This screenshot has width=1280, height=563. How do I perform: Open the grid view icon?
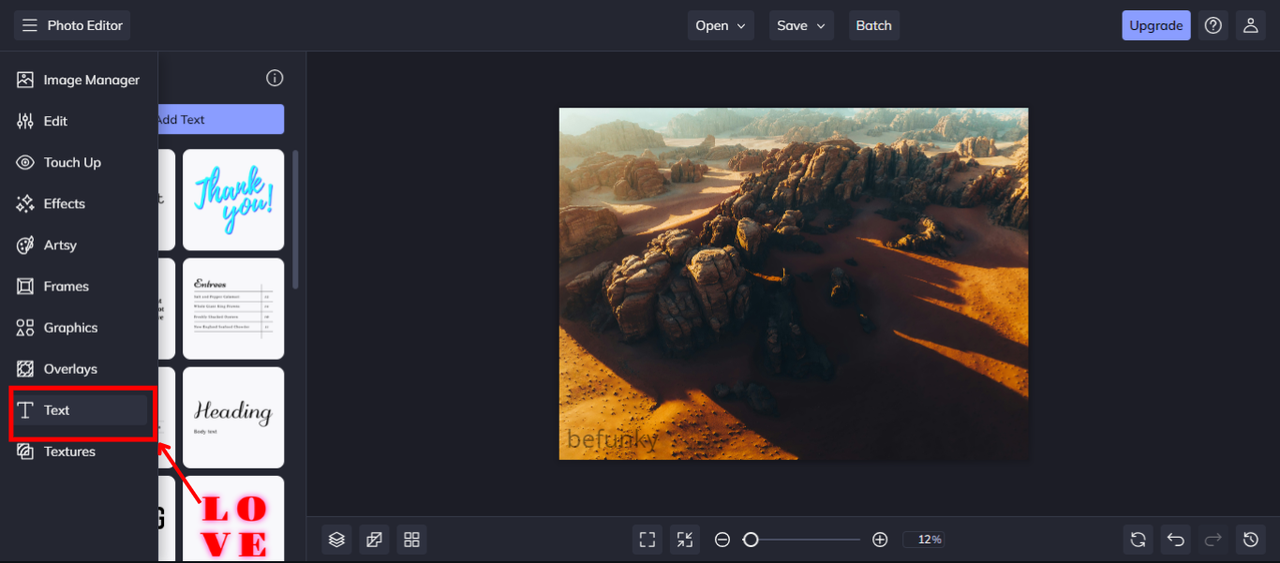(x=412, y=540)
